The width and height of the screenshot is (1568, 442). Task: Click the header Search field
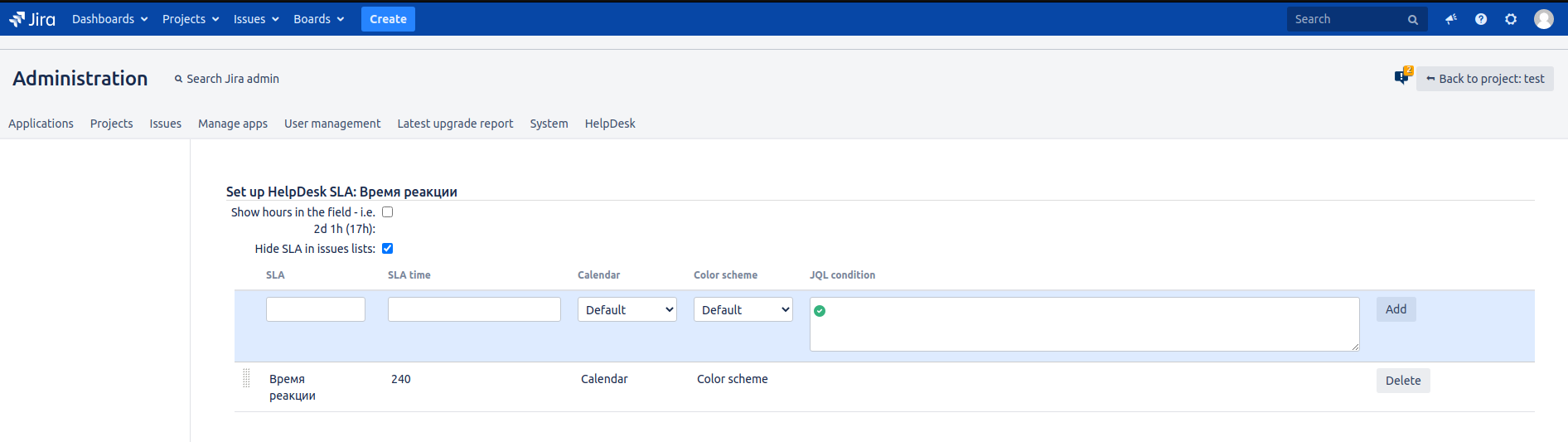(1357, 19)
